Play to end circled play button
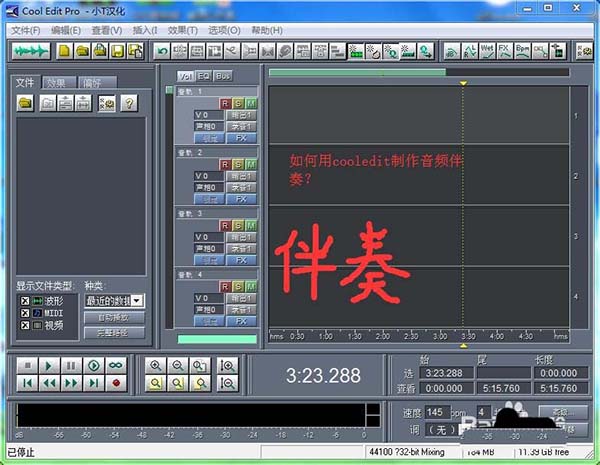The width and height of the screenshot is (600, 465). click(94, 365)
